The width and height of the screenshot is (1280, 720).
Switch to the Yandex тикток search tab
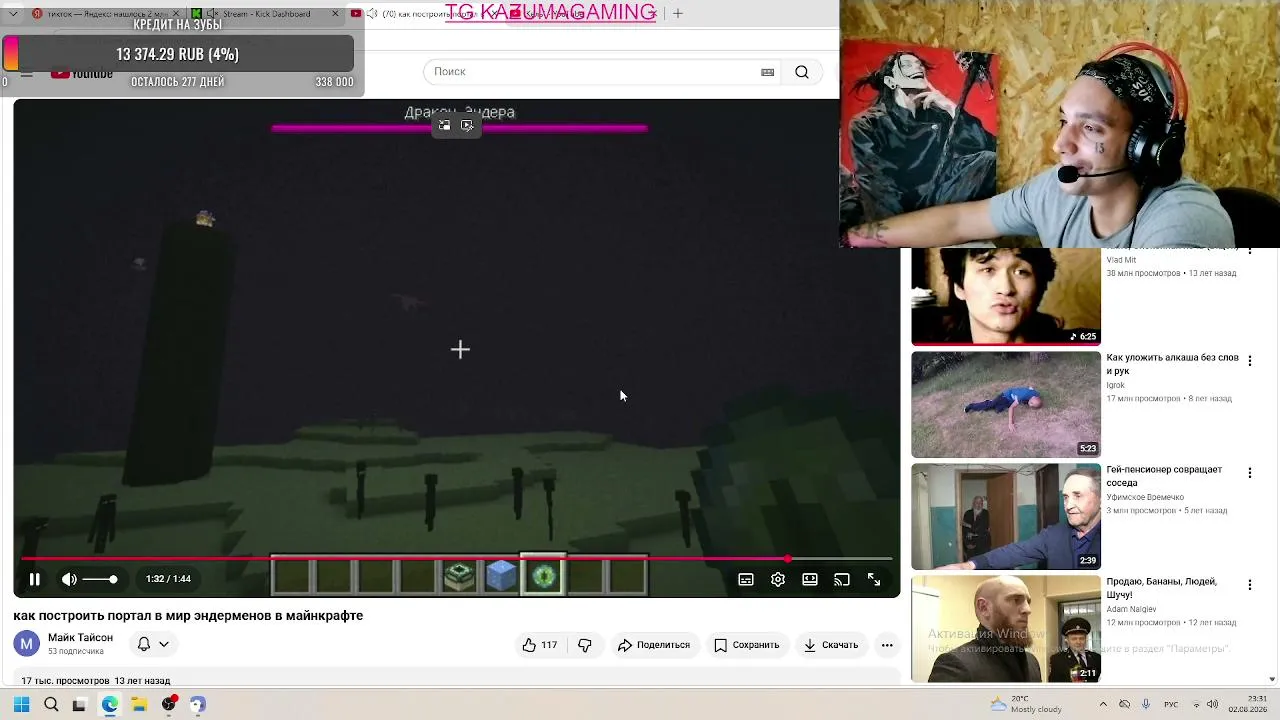click(x=100, y=14)
